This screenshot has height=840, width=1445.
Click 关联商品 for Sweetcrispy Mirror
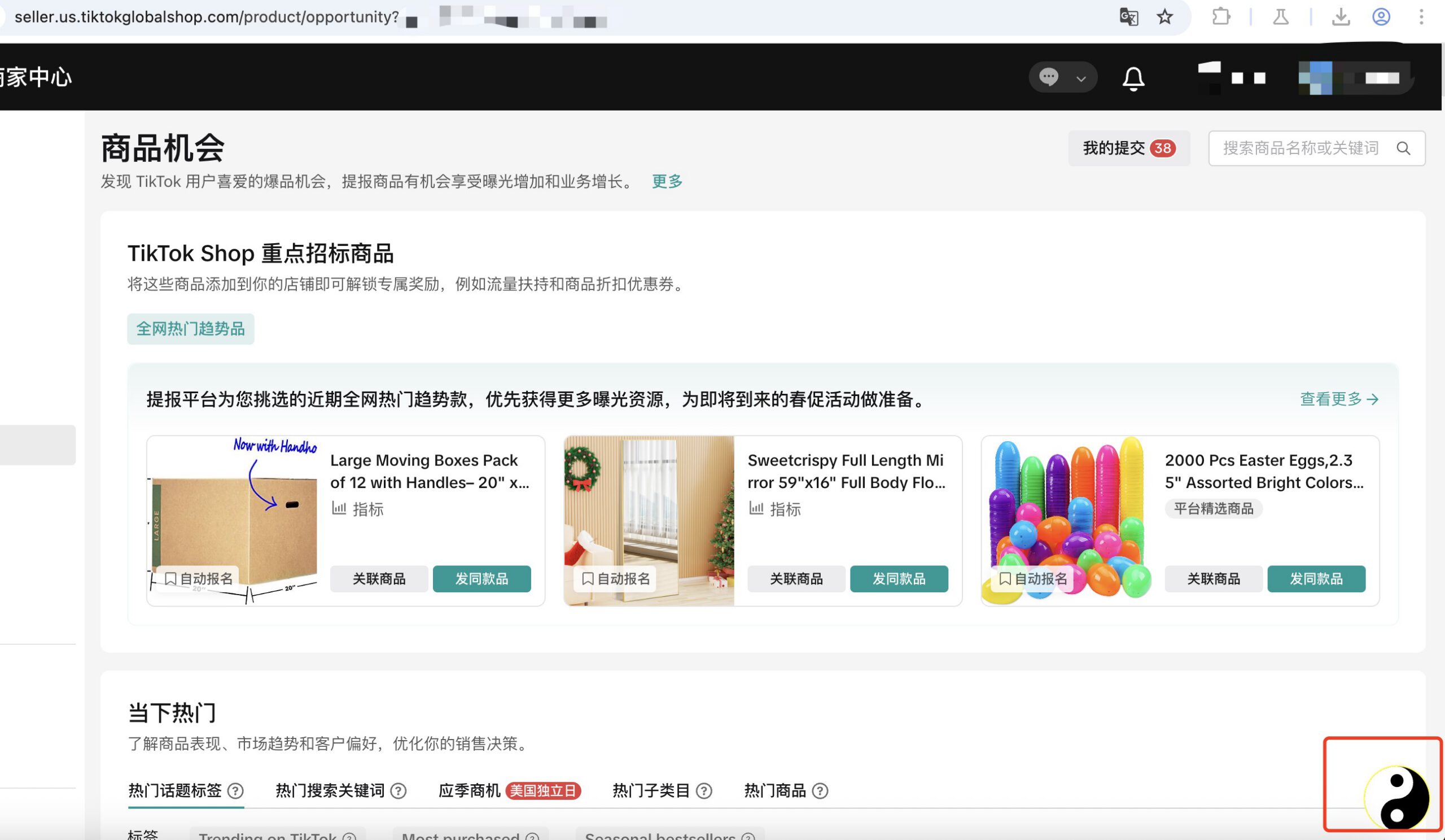tap(796, 579)
